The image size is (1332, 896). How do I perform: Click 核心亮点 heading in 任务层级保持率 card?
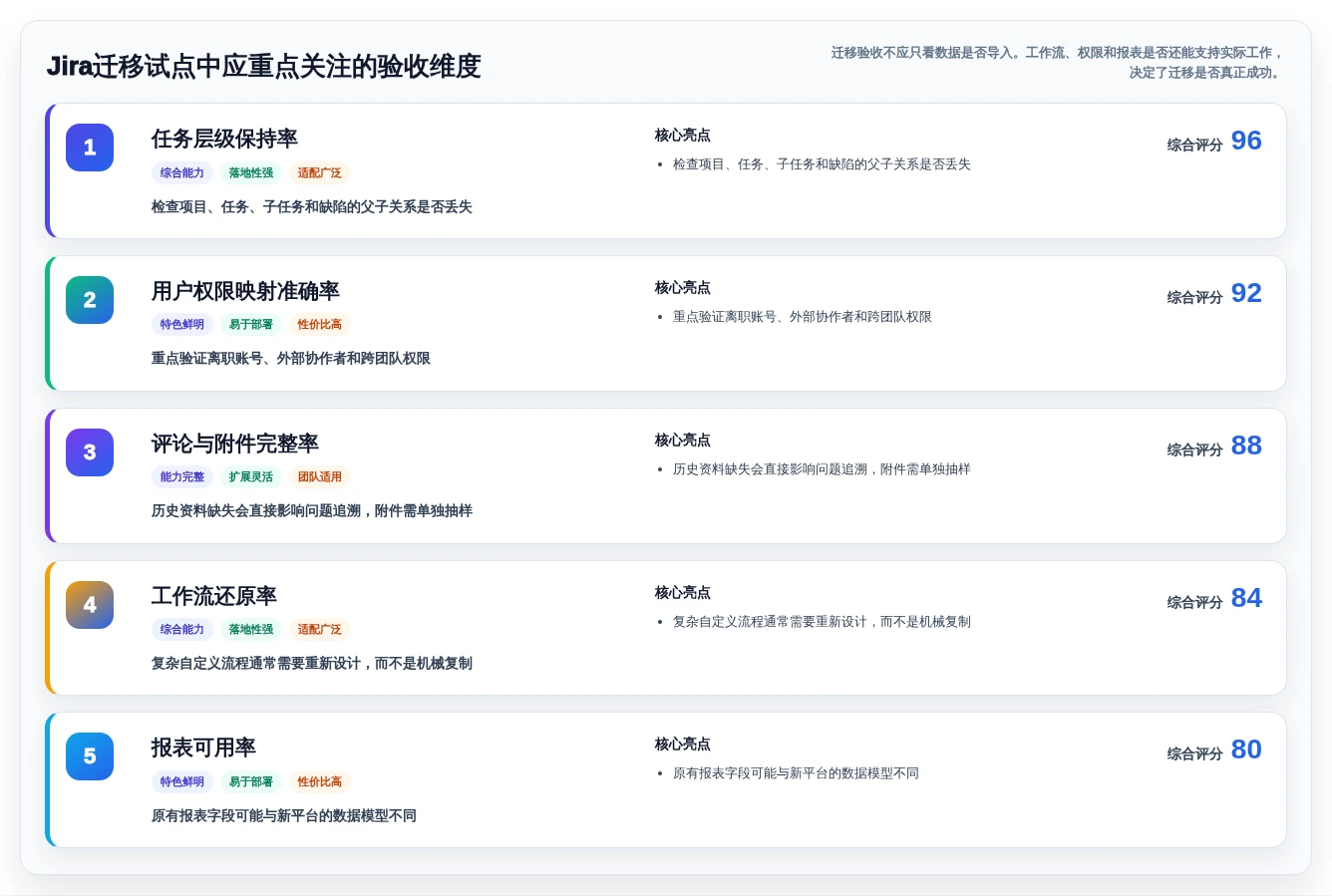coord(683,135)
